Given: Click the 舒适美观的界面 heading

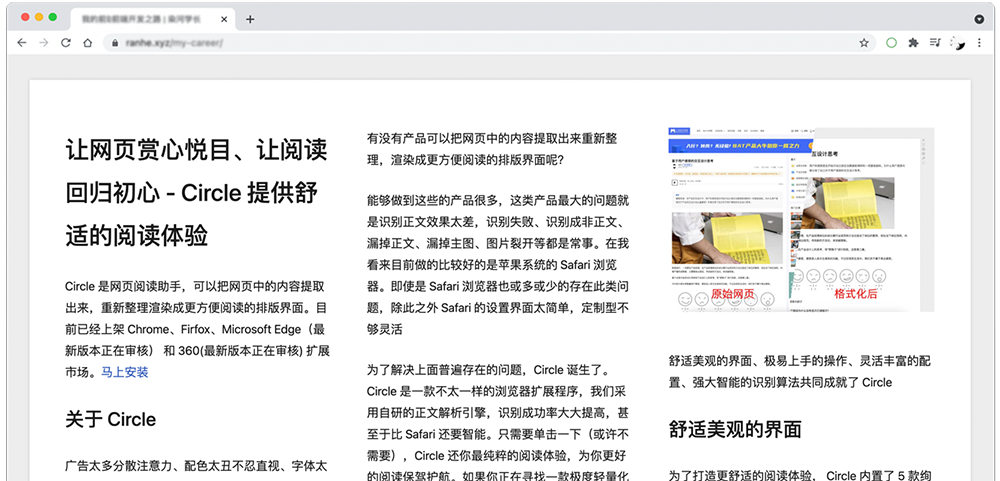Looking at the screenshot, I should click(735, 429).
